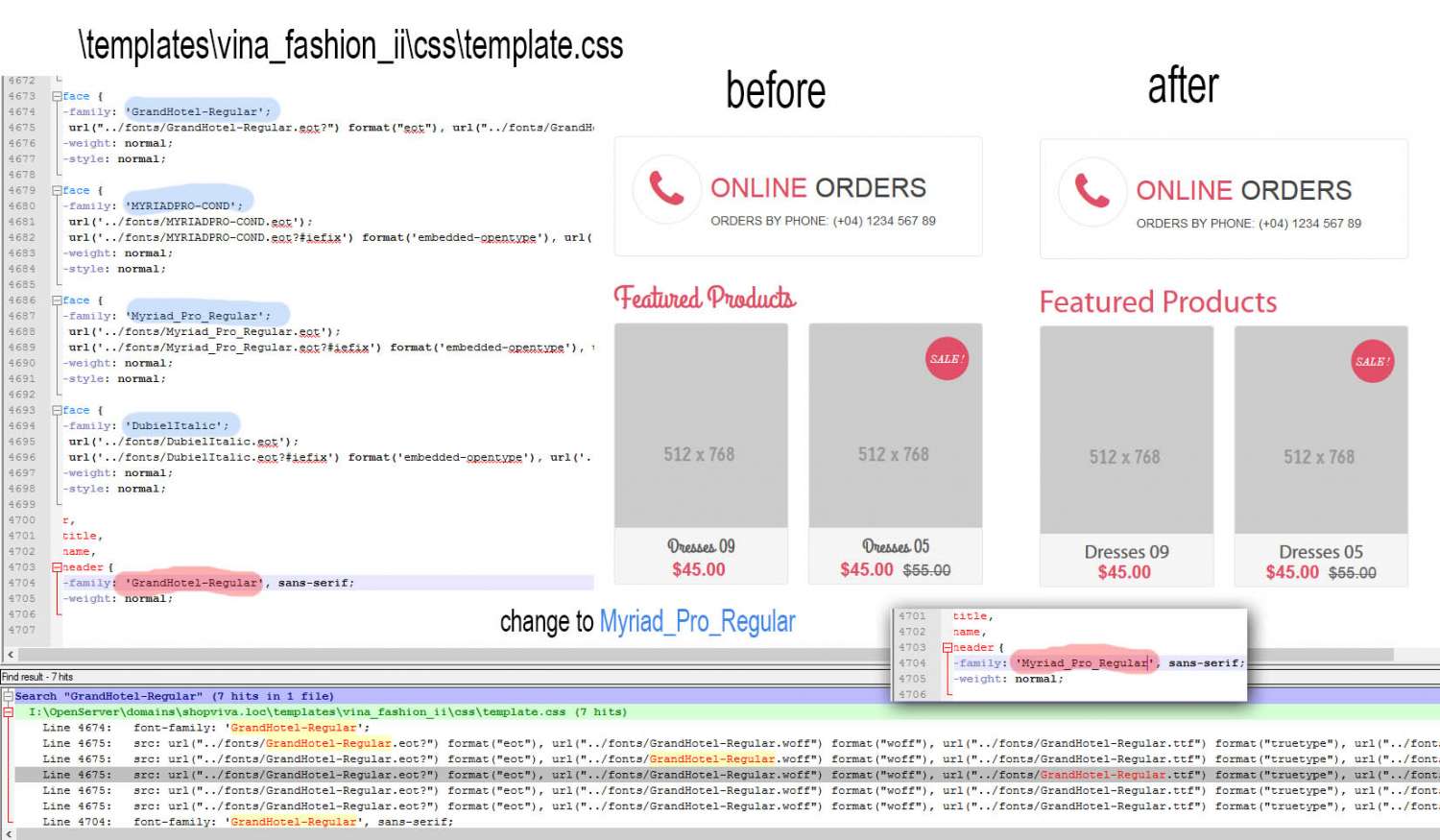Click the SALE badge on after Dresses 05

(x=1372, y=362)
